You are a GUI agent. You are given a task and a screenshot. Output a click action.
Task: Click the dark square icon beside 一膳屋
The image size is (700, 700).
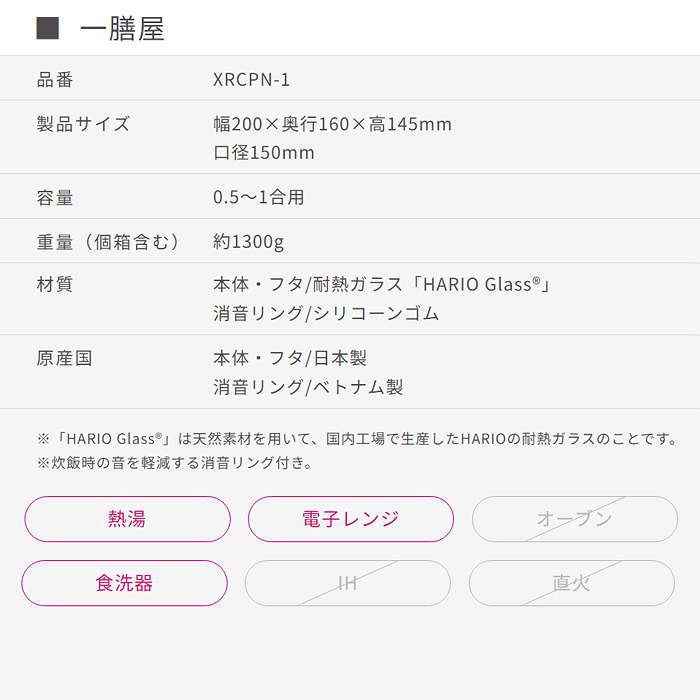(47, 28)
